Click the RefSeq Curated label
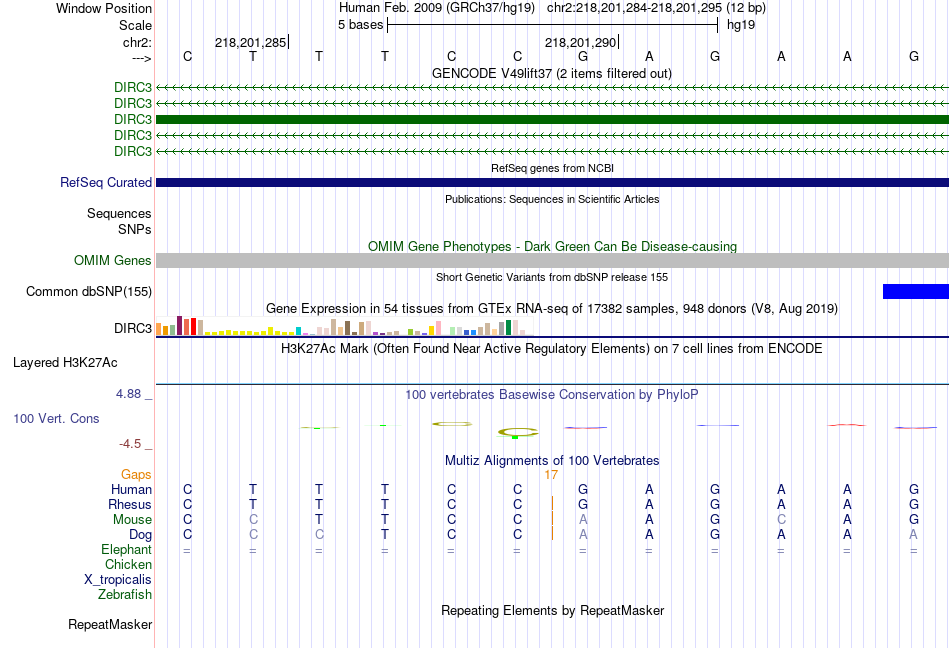 click(106, 182)
